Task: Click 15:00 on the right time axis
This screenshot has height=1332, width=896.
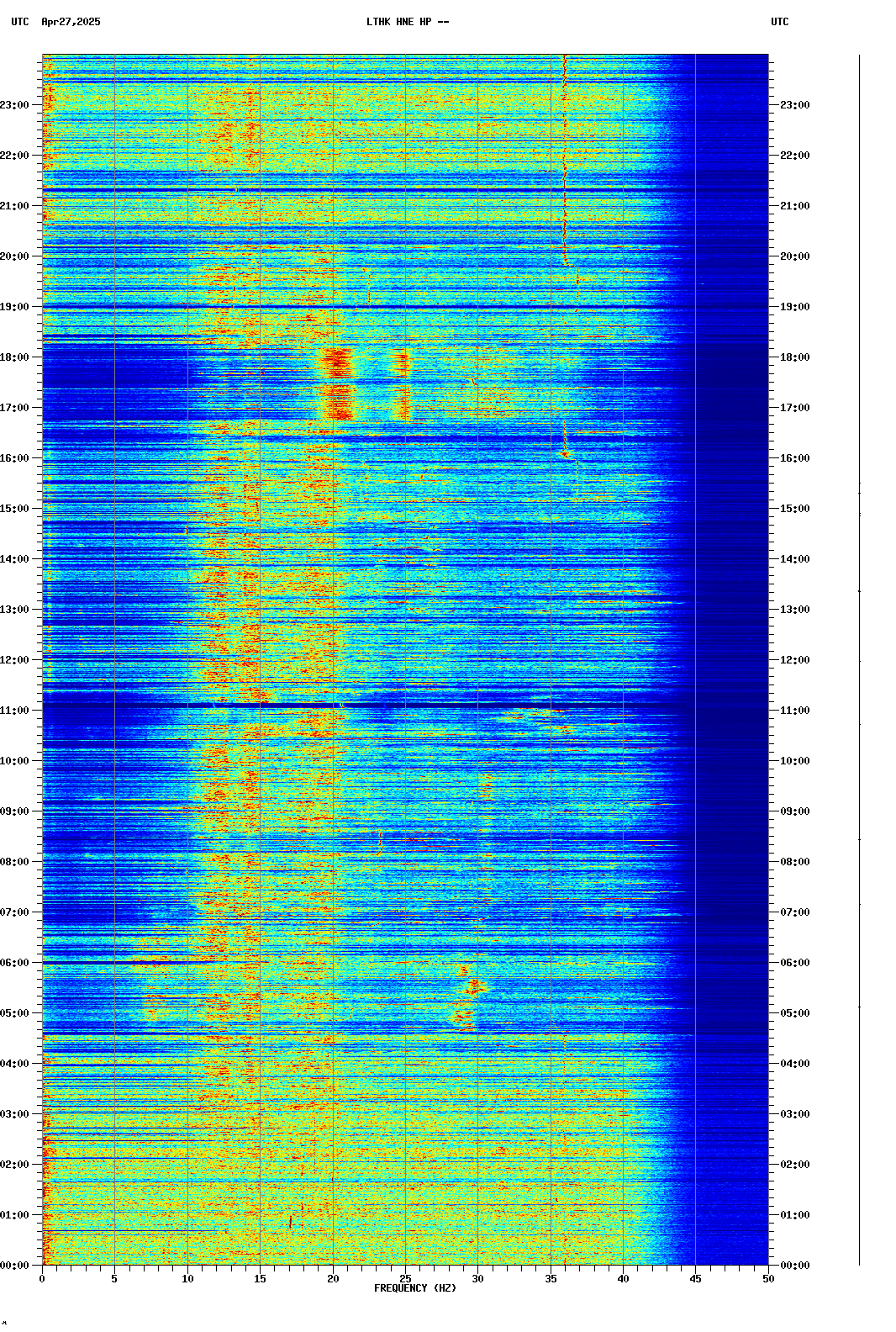Action: (795, 509)
